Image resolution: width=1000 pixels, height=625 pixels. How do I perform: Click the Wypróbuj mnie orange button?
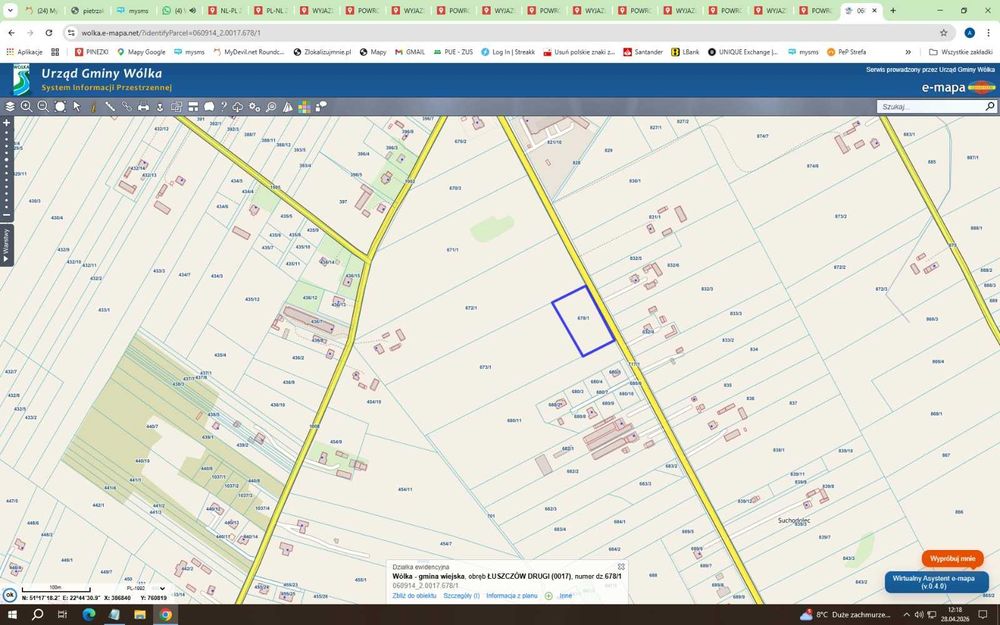pos(952,559)
